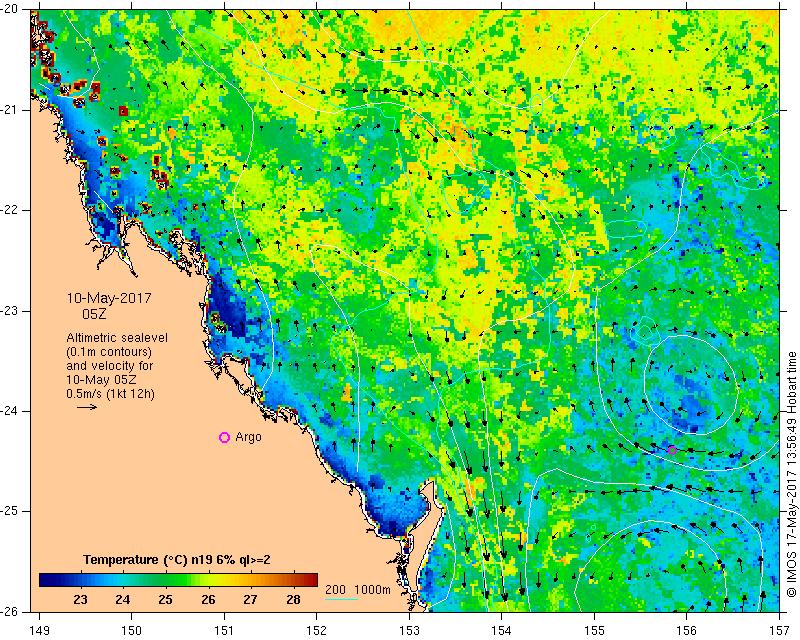Viewport: 800px width, 640px height.
Task: Click the '151' longitude axis label
Action: 224,631
